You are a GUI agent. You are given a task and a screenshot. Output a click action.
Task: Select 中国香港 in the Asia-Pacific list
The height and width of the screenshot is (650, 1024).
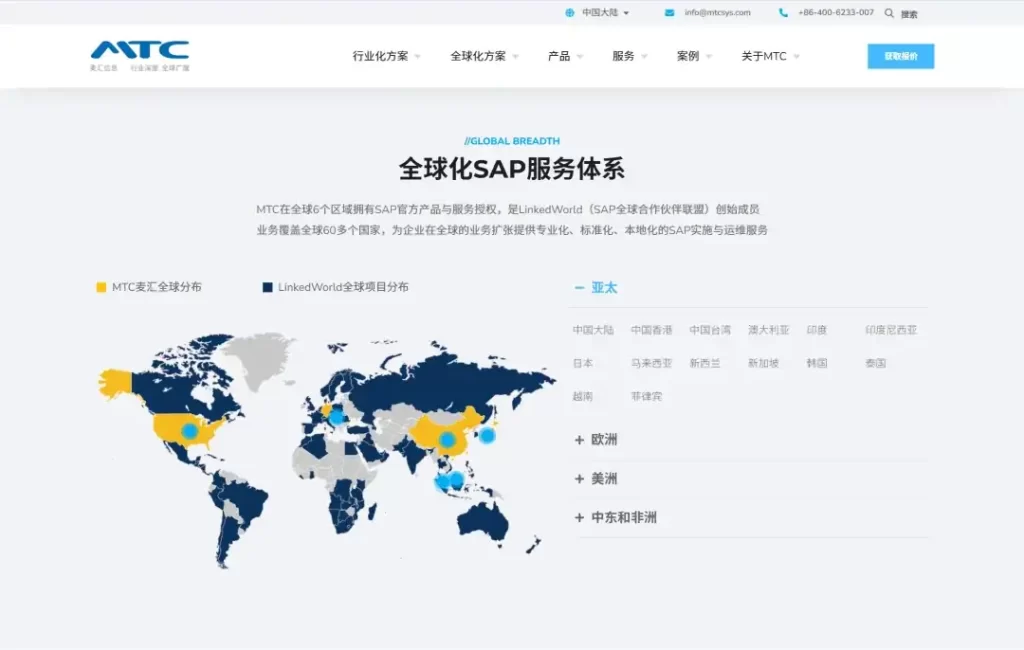point(650,328)
